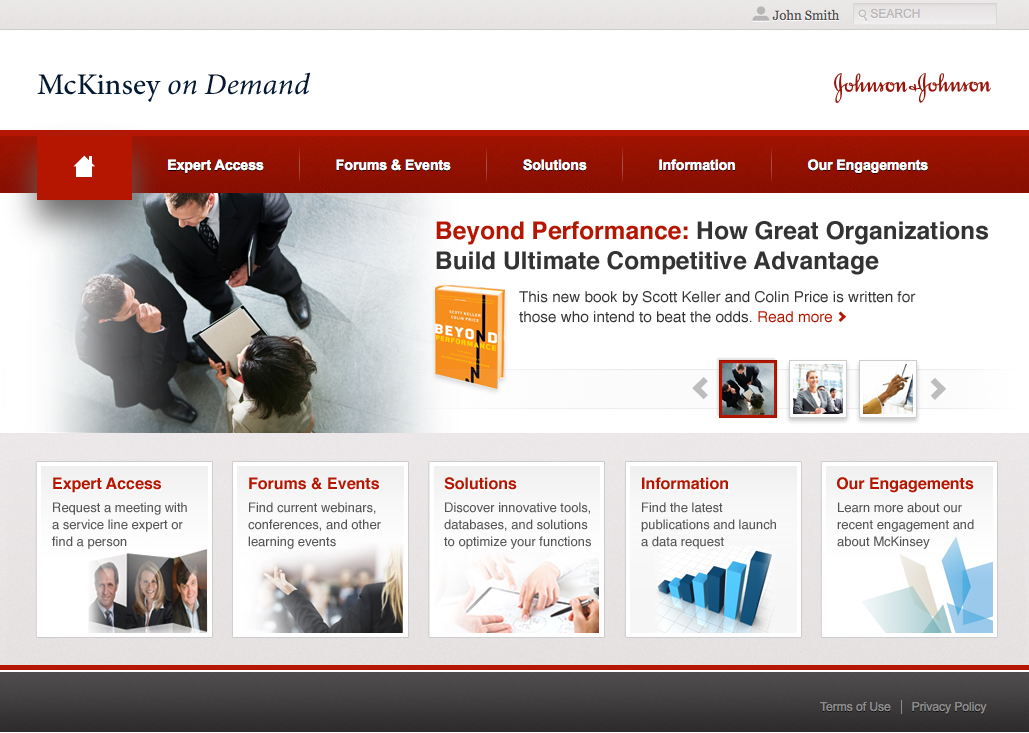Select the hand with pen slide thumbnail

[888, 388]
